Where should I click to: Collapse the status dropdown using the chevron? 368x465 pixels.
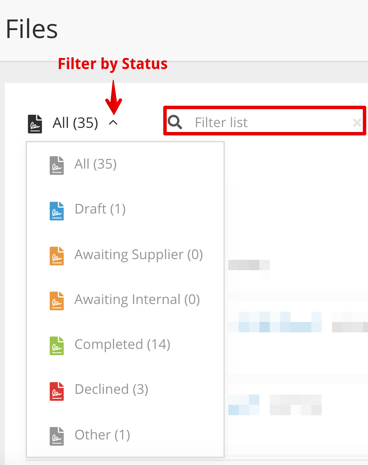(113, 123)
